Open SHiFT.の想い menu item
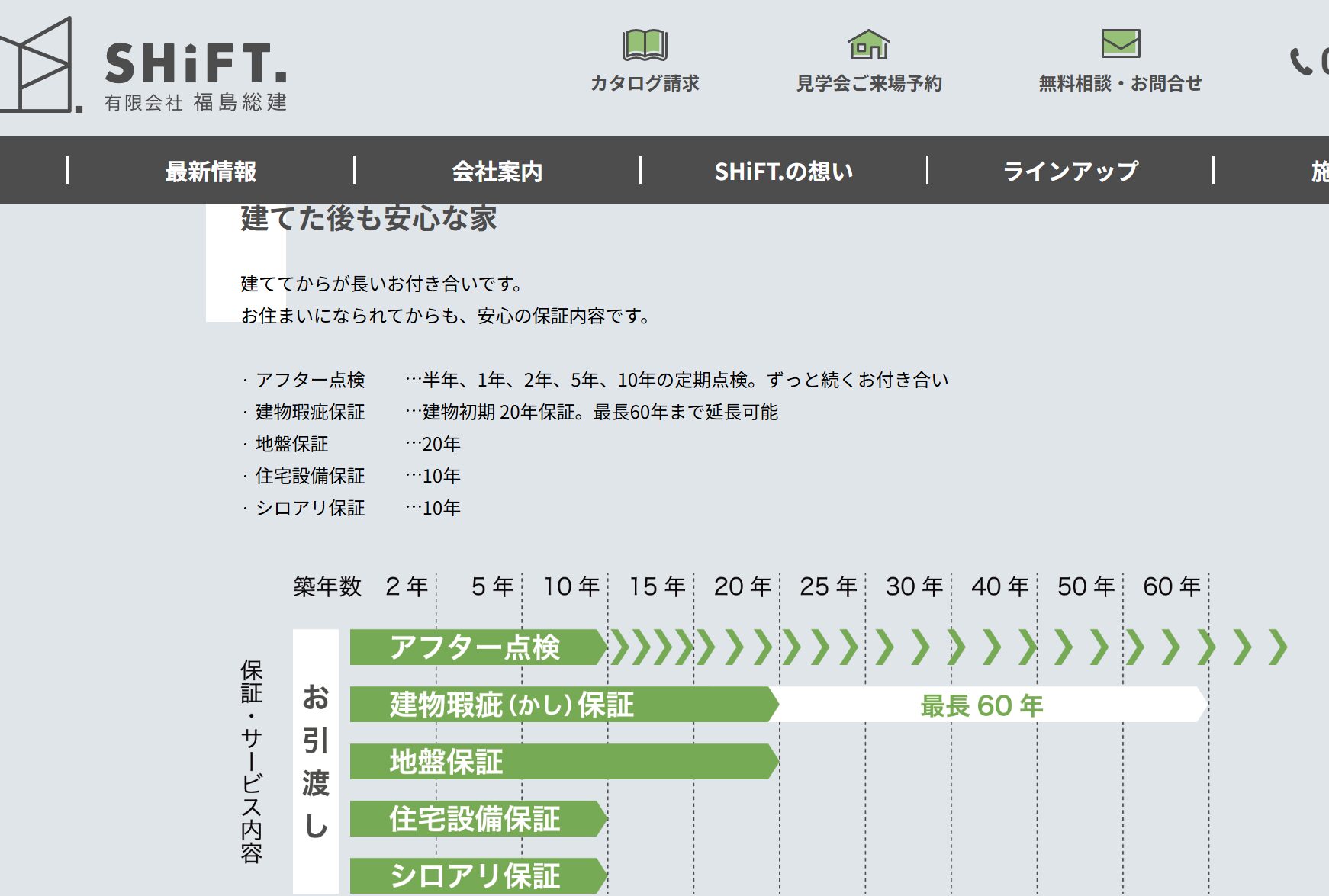 click(784, 171)
